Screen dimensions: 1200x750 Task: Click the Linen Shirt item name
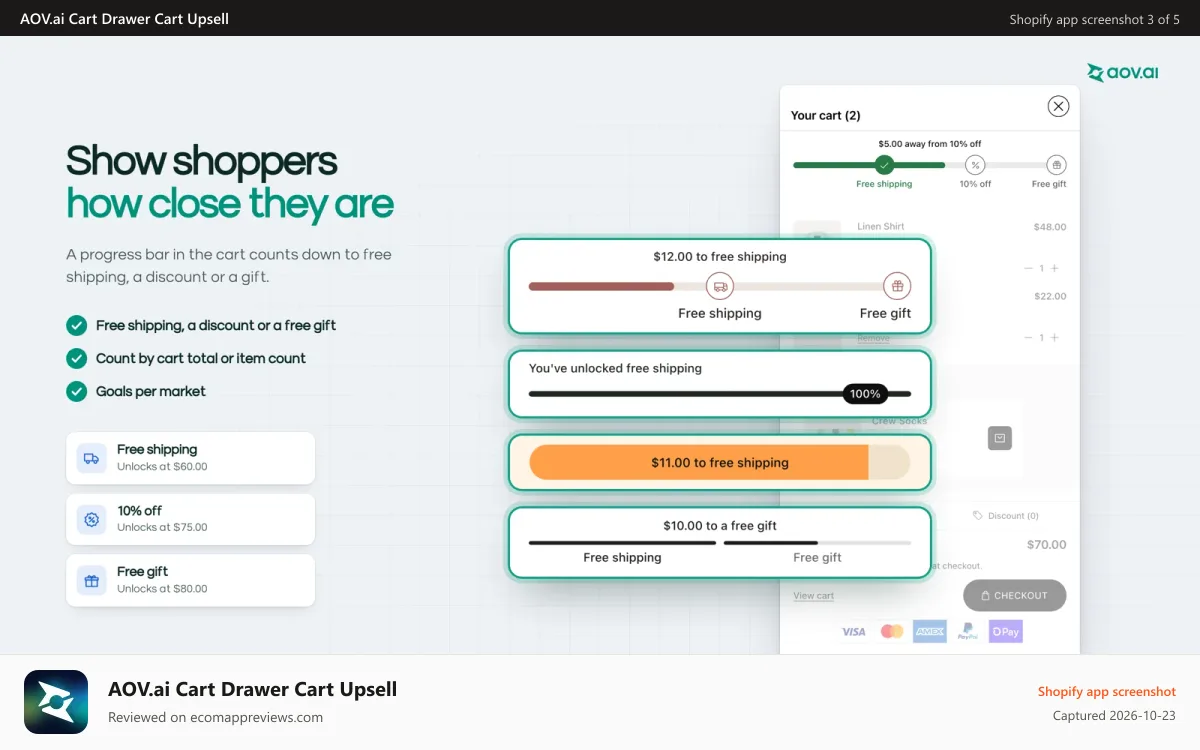pyautogui.click(x=880, y=226)
